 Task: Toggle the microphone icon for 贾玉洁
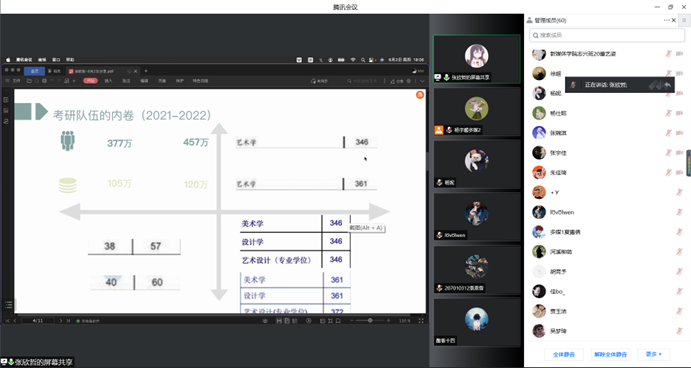(x=679, y=311)
